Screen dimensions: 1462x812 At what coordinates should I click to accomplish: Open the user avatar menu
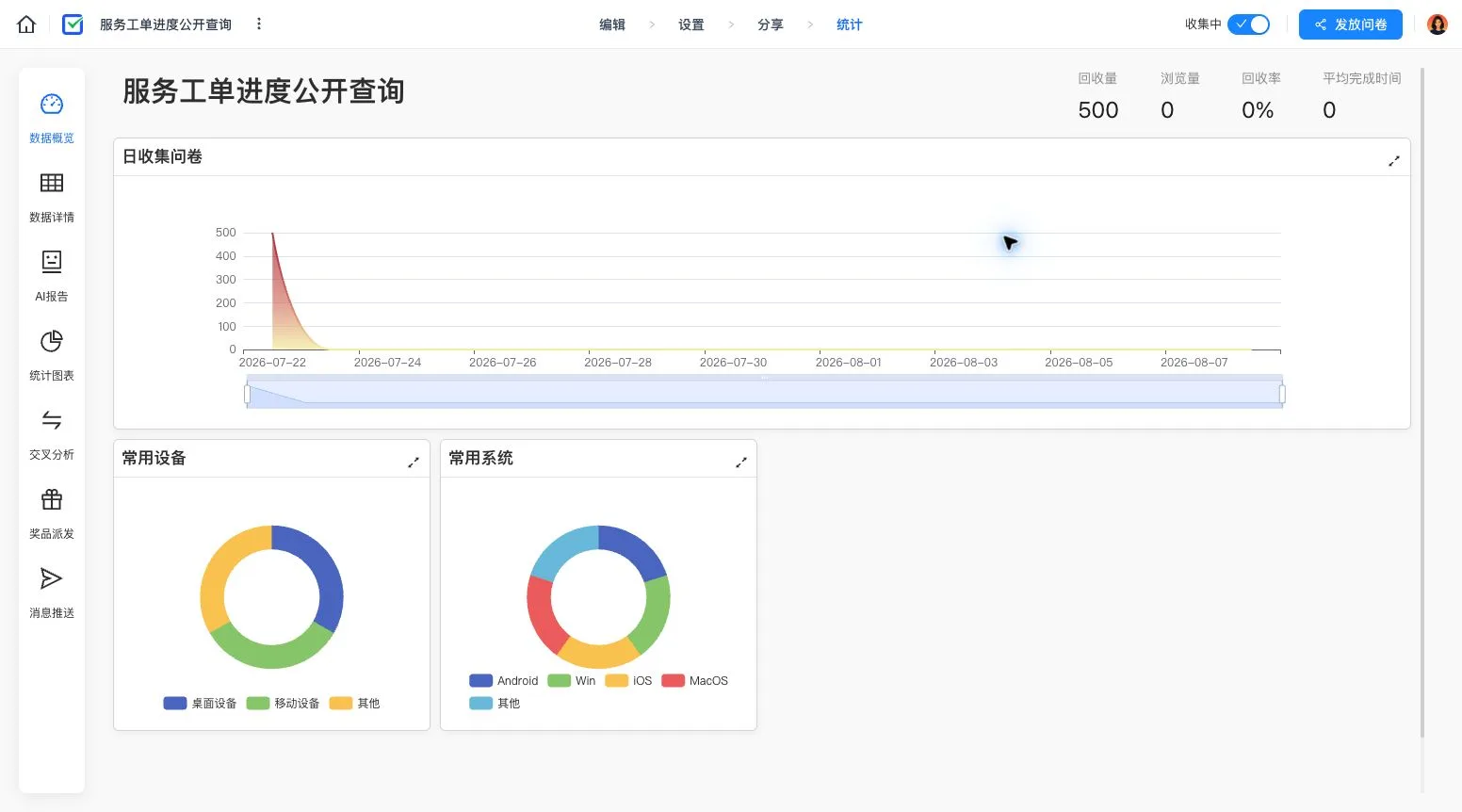(1437, 24)
